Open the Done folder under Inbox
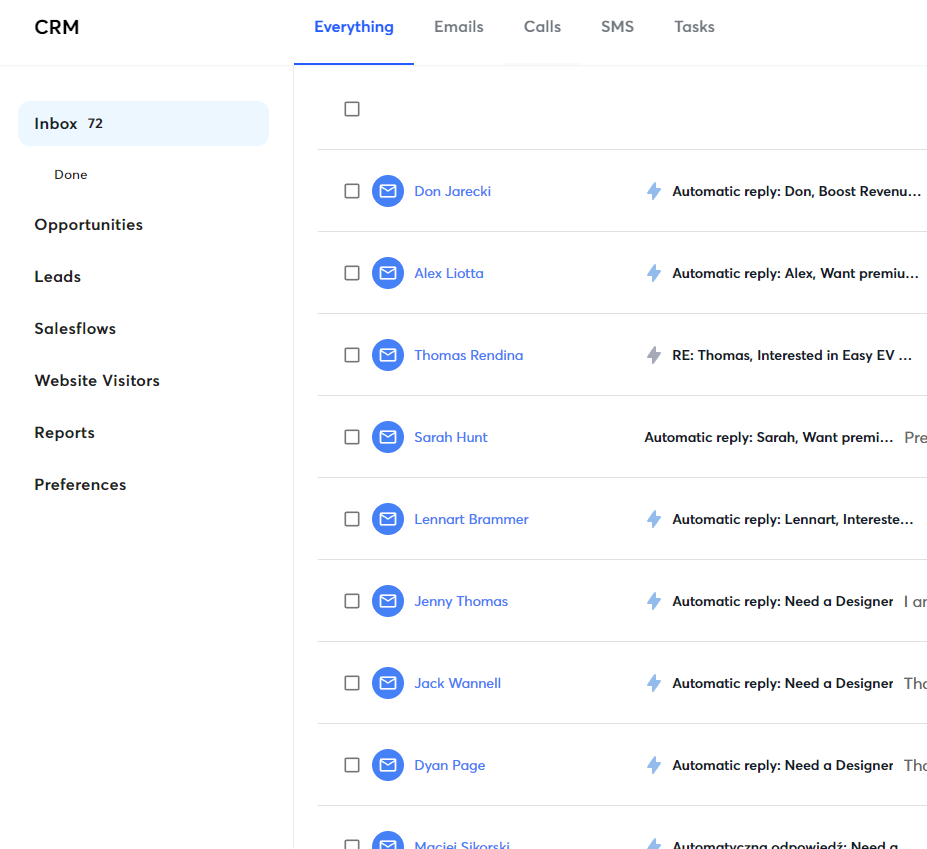This screenshot has height=849, width=927. click(x=71, y=175)
